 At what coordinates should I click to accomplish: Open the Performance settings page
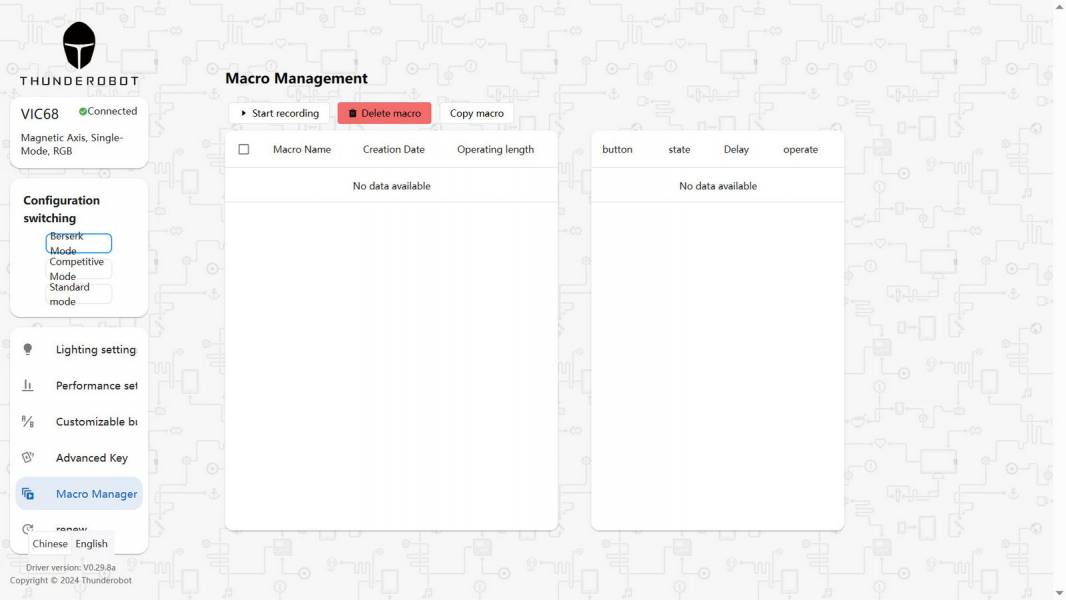[x=79, y=385]
